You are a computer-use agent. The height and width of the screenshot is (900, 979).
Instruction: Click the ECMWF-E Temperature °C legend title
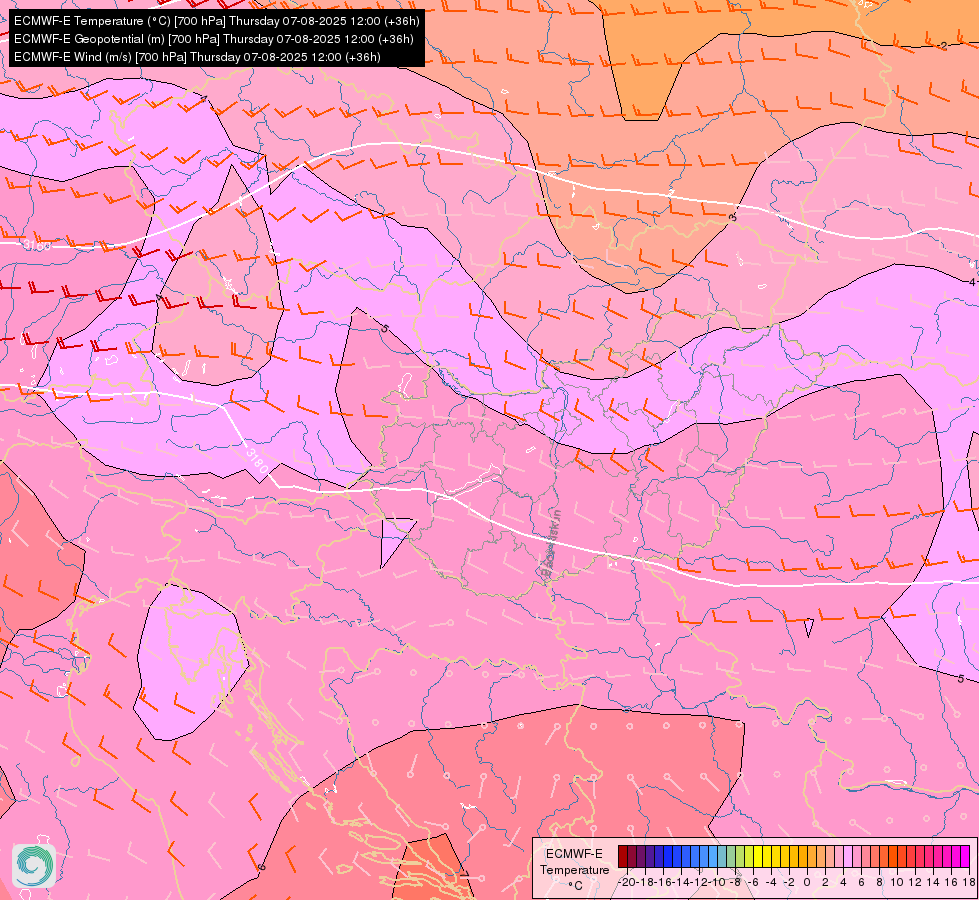[x=574, y=869]
